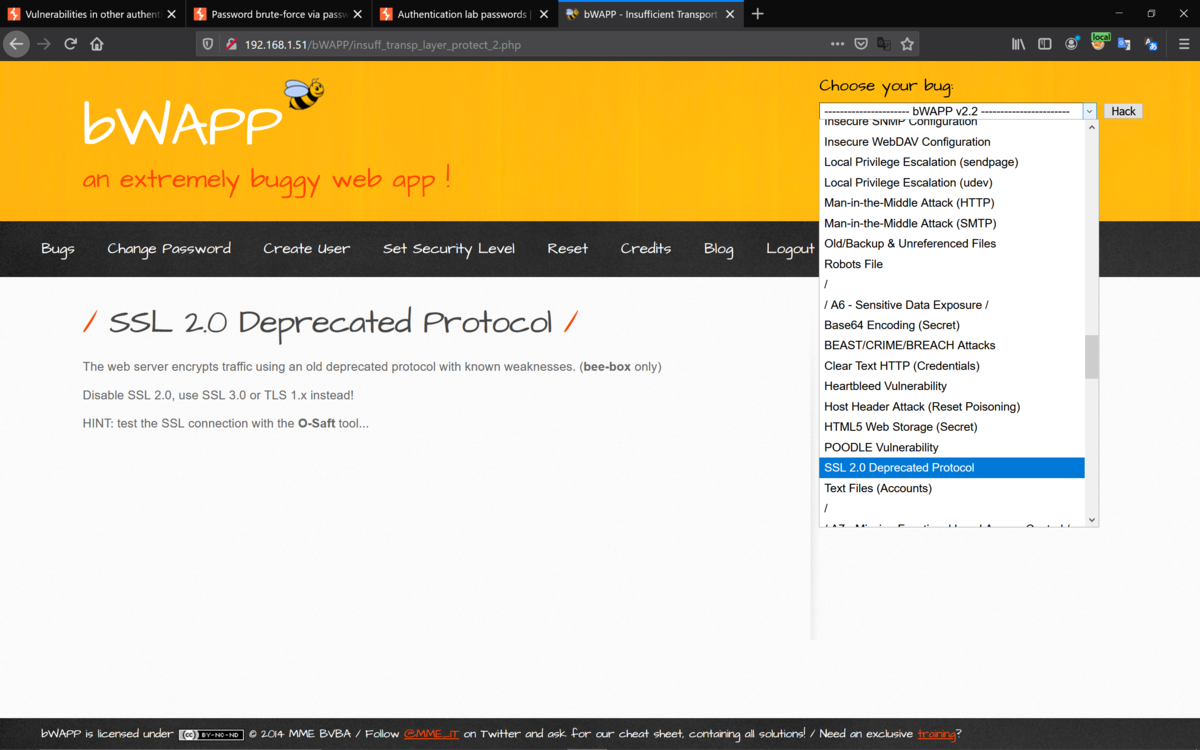Reload the current bWAPP page
The height and width of the screenshot is (750, 1200).
[x=70, y=44]
